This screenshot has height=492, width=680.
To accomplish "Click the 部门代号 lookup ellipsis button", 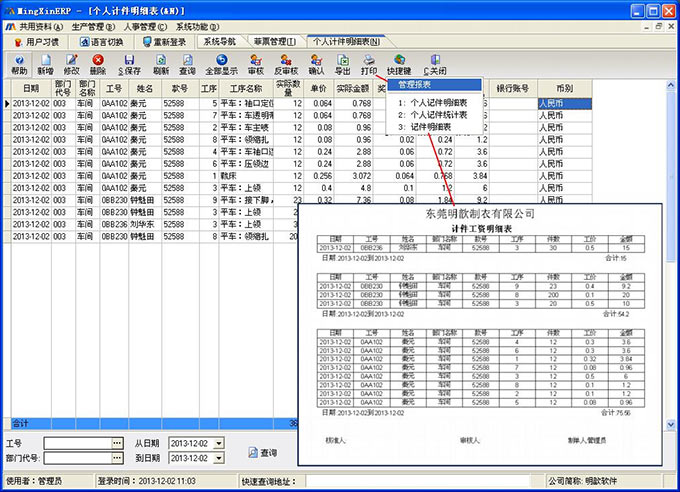I will tap(117, 458).
